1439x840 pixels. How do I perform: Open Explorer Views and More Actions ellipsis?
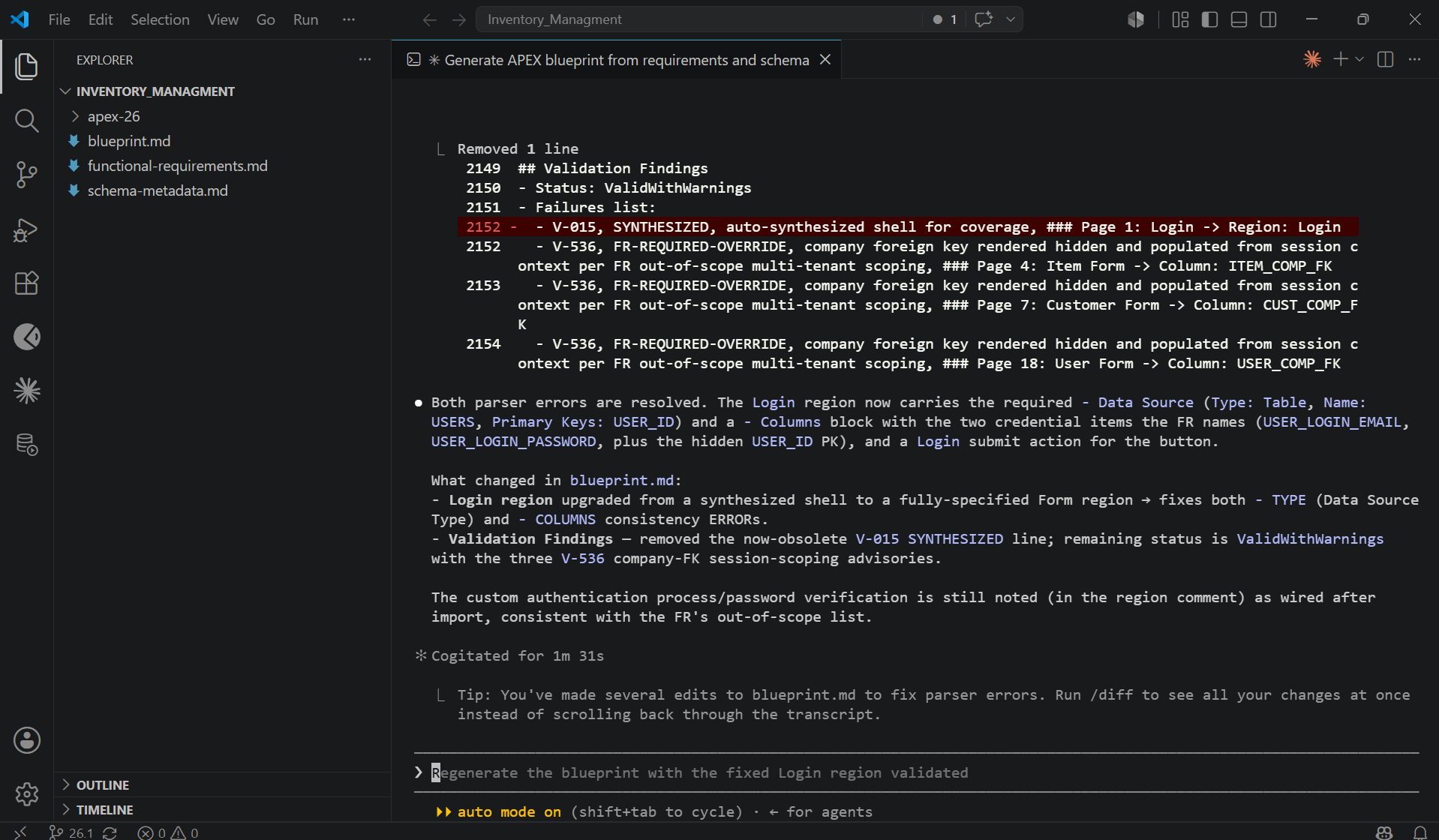coord(365,59)
